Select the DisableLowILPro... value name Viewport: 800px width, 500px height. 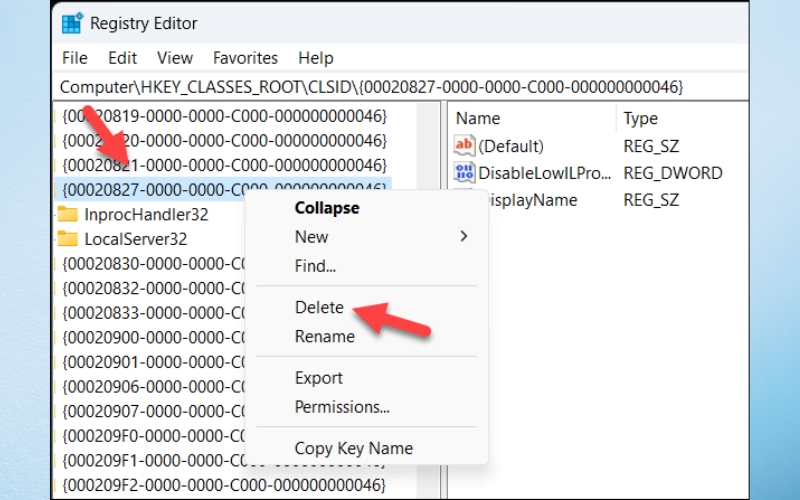[544, 173]
